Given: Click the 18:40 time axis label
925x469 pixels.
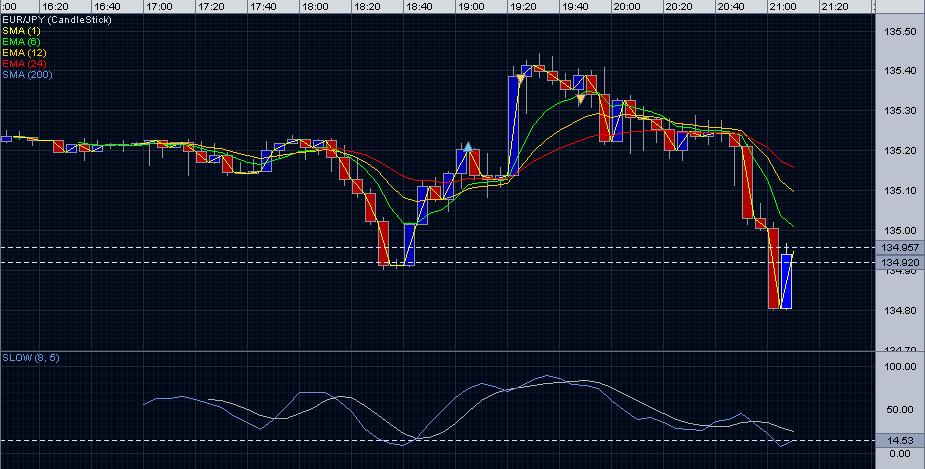Looking at the screenshot, I should click(419, 6).
